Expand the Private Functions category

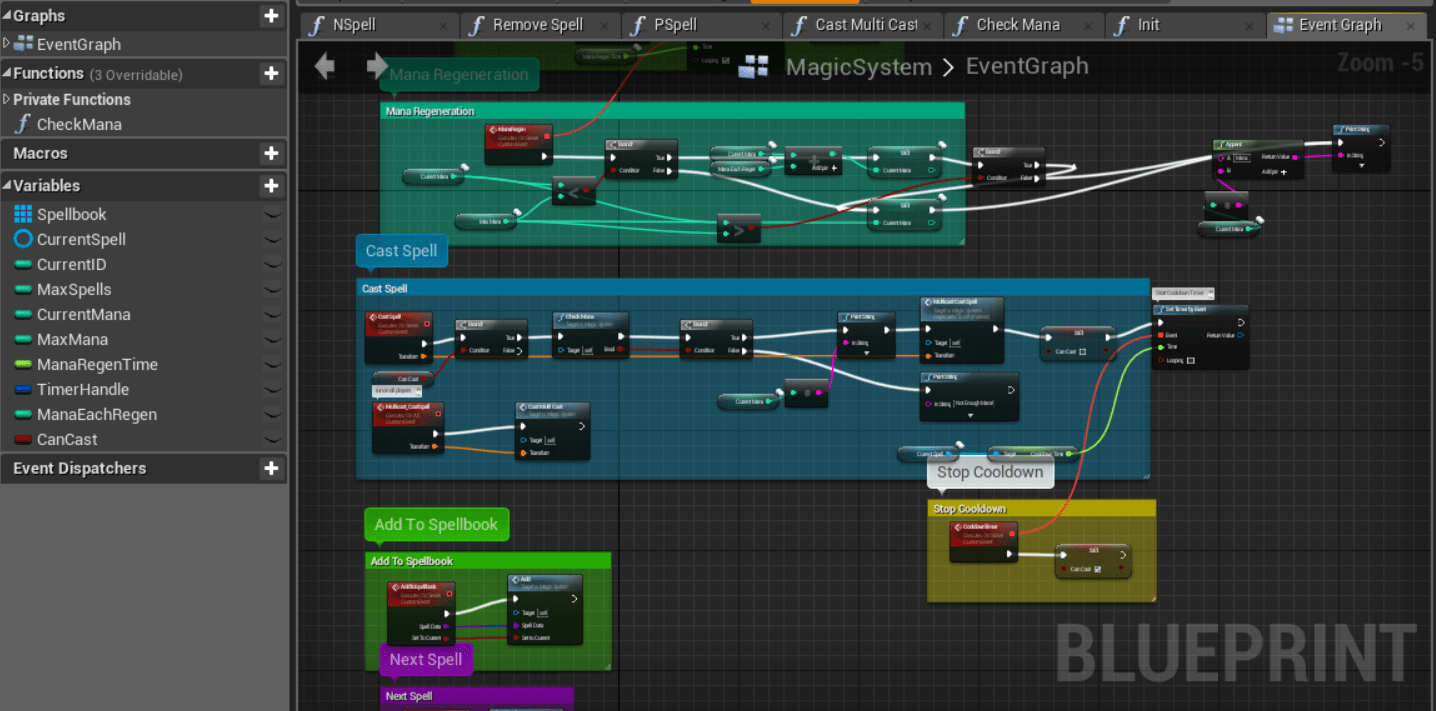point(7,99)
